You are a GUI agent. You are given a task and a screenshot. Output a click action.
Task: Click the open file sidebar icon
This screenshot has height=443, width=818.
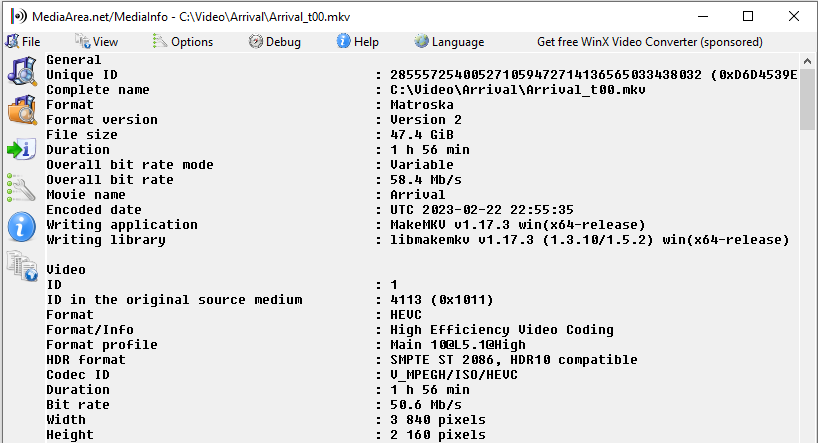click(21, 72)
